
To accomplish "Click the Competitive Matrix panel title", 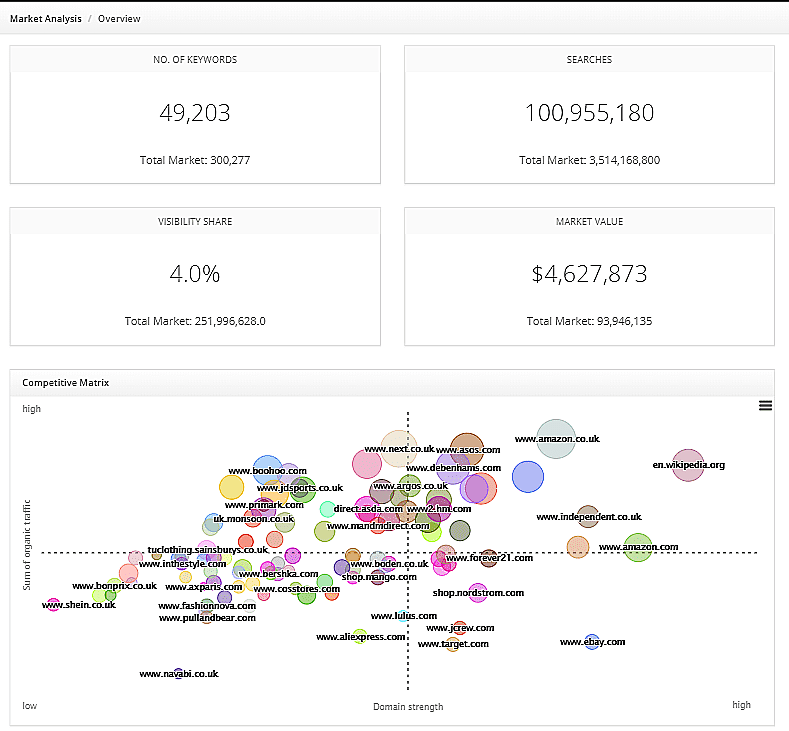I will pyautogui.click(x=65, y=382).
